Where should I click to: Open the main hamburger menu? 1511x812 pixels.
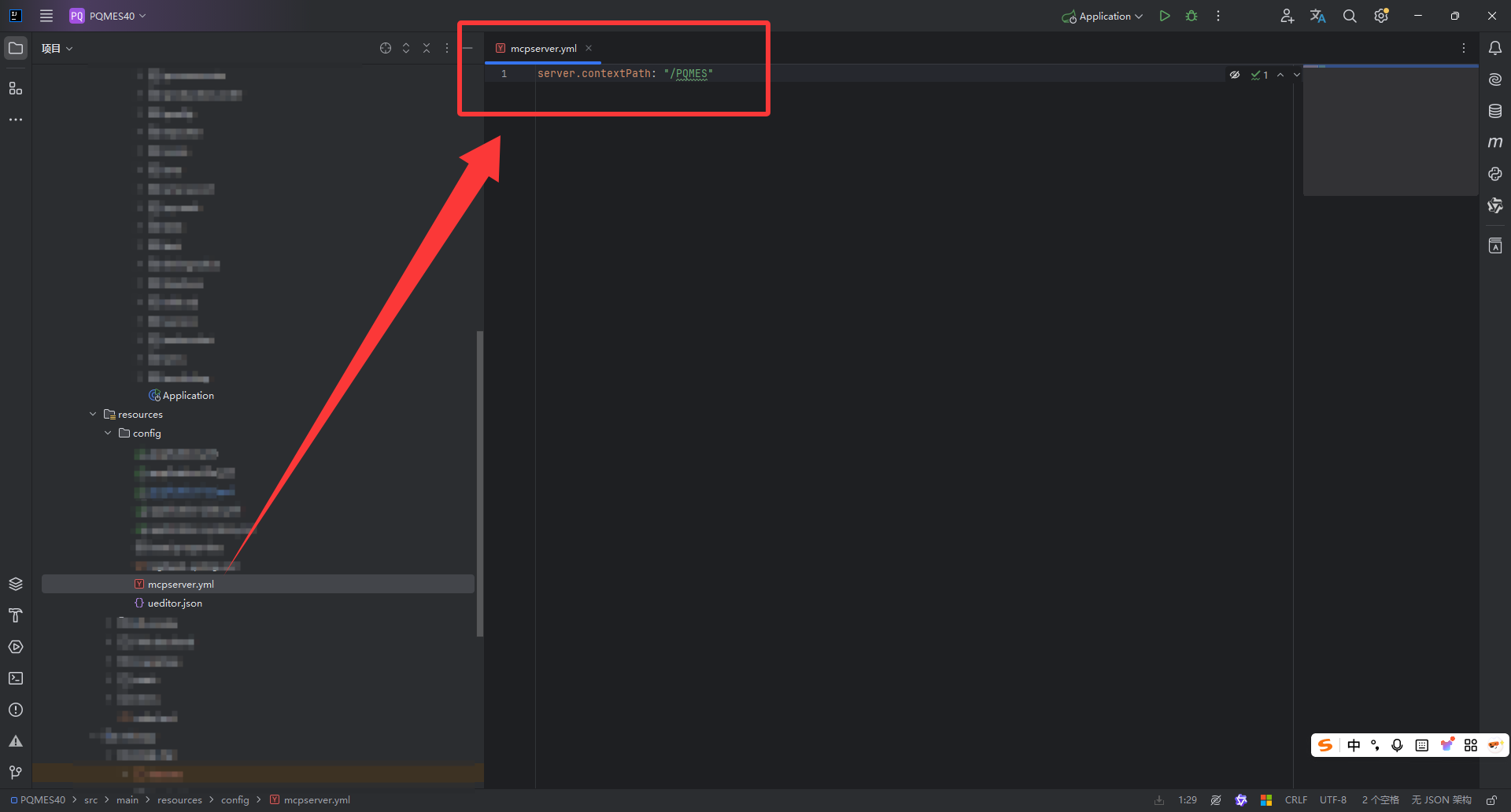46,15
